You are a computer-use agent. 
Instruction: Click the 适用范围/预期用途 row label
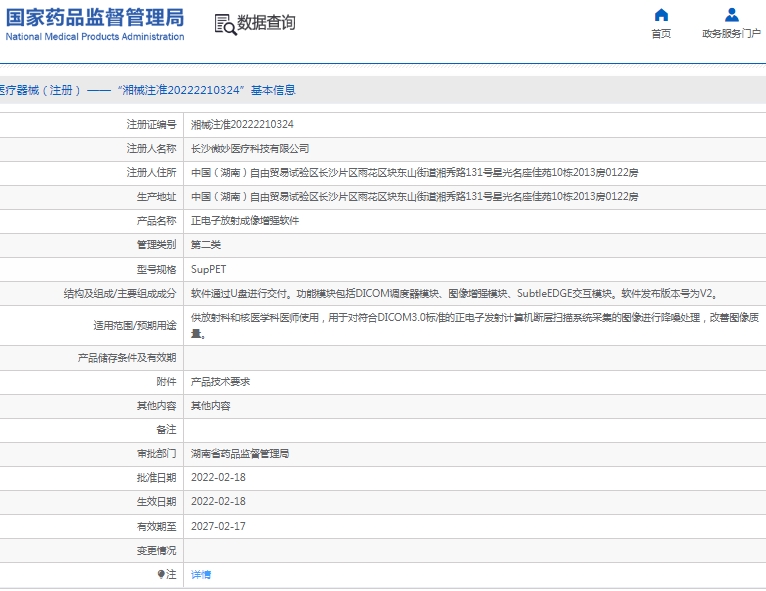(x=135, y=325)
